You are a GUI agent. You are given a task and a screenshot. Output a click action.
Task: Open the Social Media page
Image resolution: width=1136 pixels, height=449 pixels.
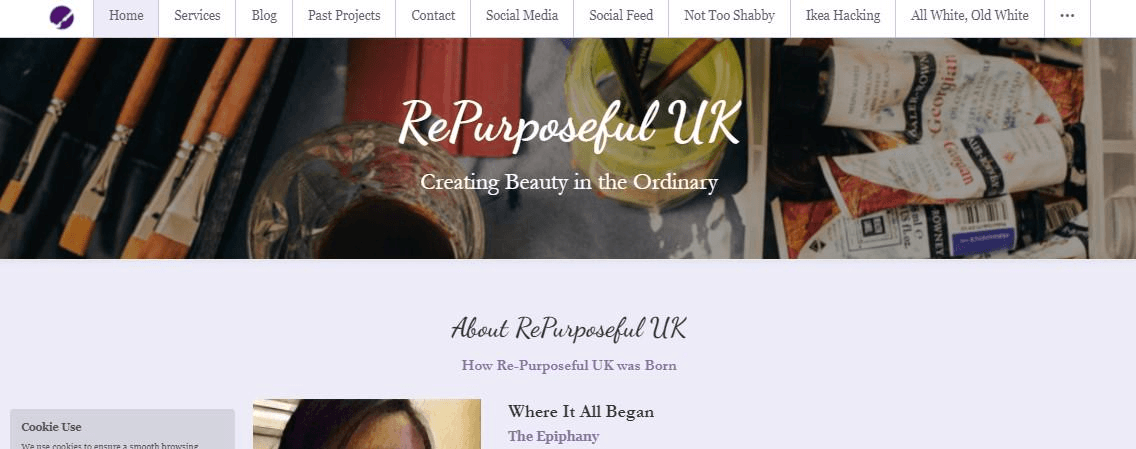point(522,15)
